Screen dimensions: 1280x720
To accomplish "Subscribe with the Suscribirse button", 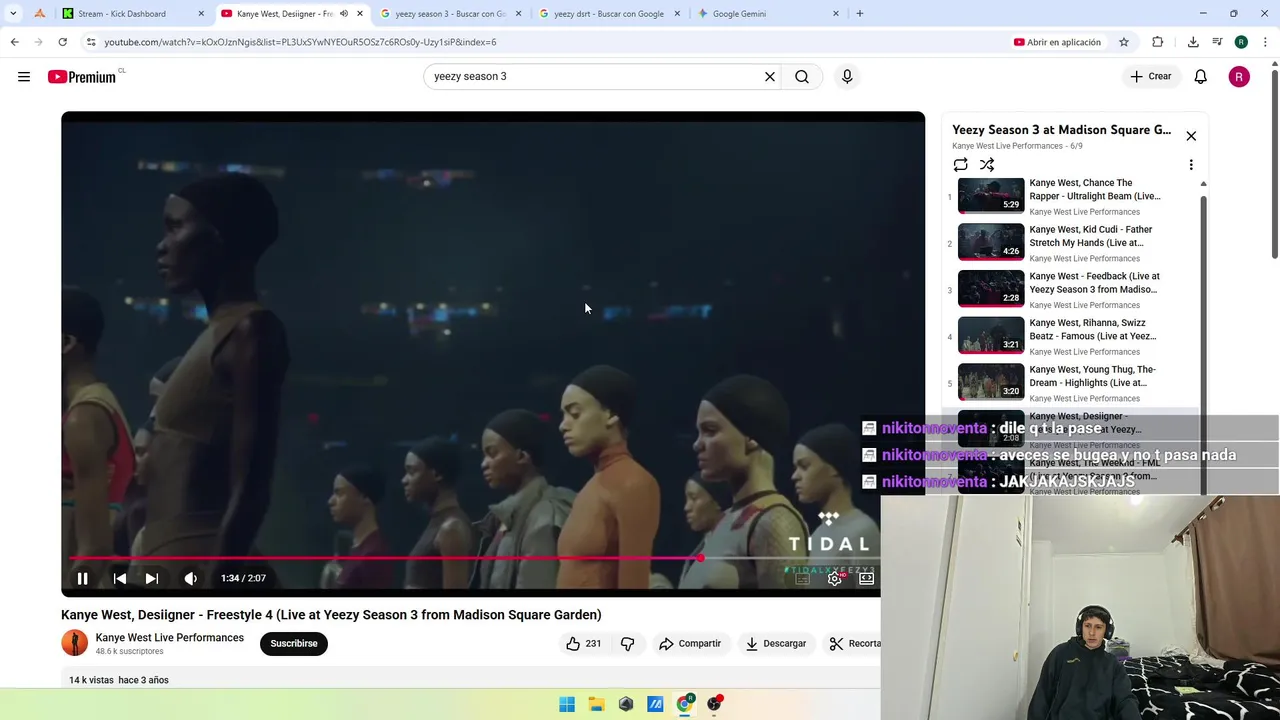I will coord(294,643).
